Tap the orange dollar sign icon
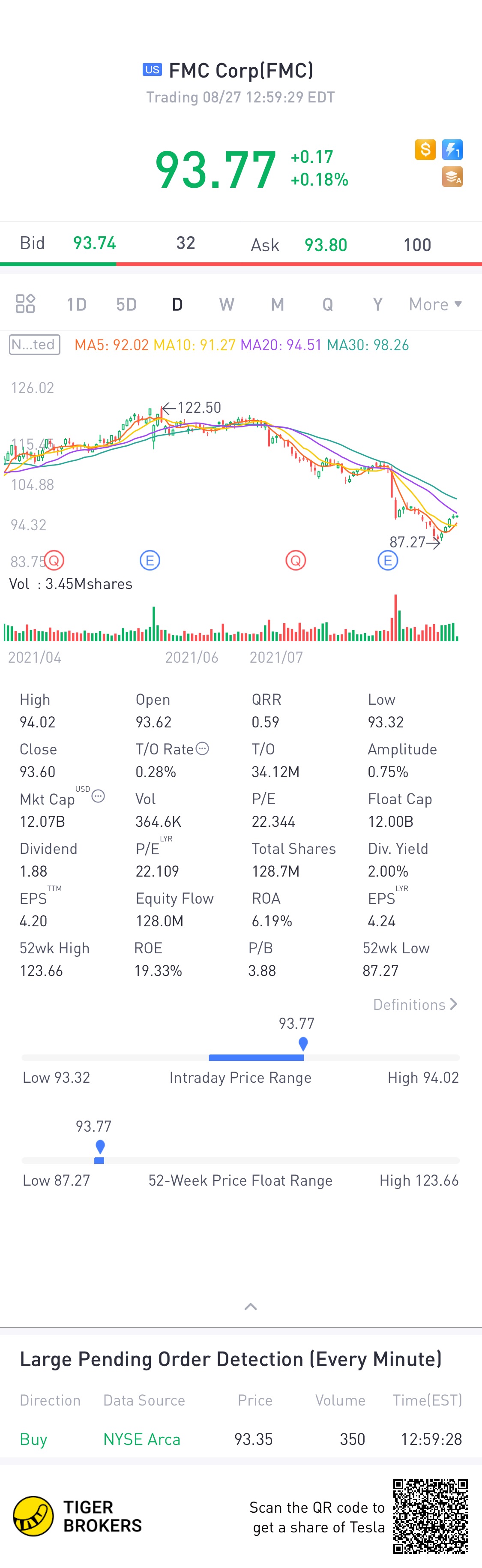 425,149
